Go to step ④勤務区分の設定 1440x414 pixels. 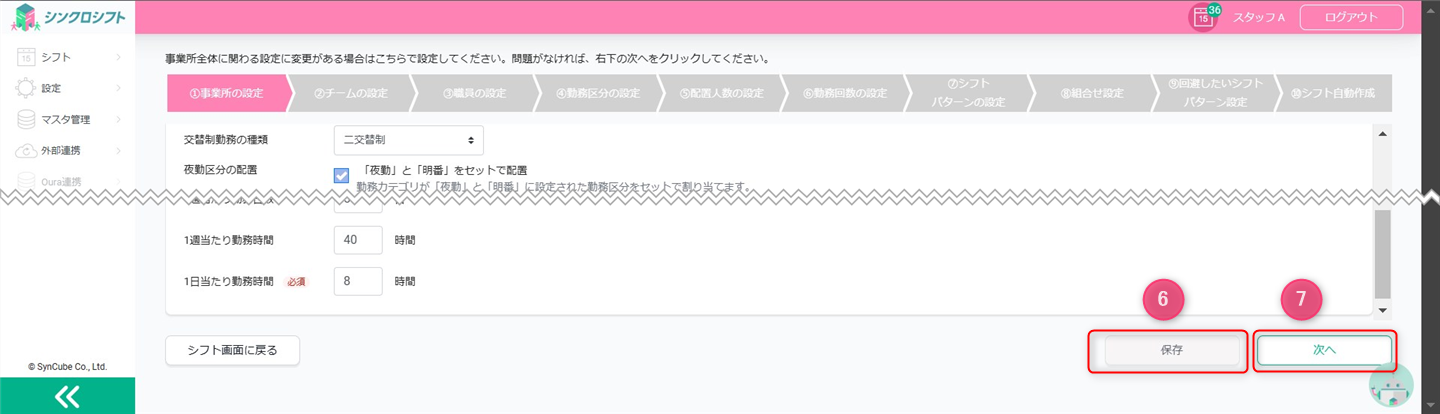click(598, 93)
